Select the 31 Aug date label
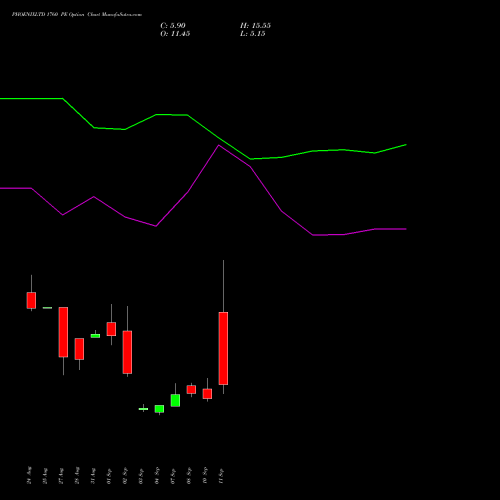 pos(93,476)
